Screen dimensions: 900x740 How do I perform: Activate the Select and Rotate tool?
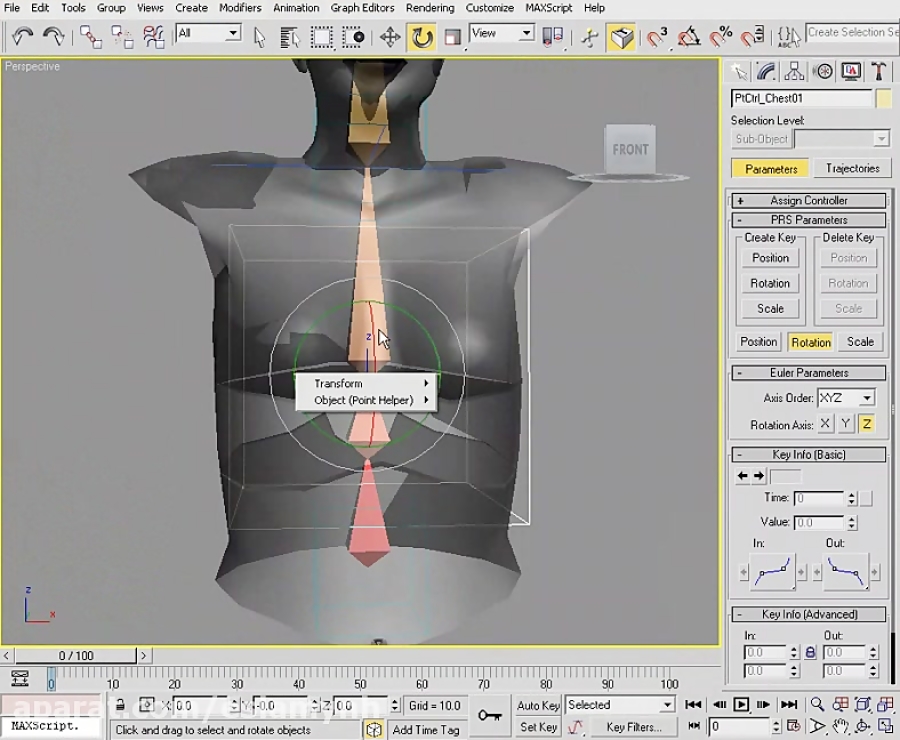pyautogui.click(x=422, y=38)
